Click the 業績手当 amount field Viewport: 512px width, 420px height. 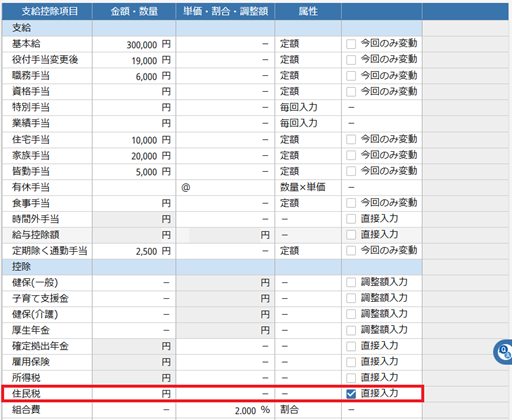point(134,124)
